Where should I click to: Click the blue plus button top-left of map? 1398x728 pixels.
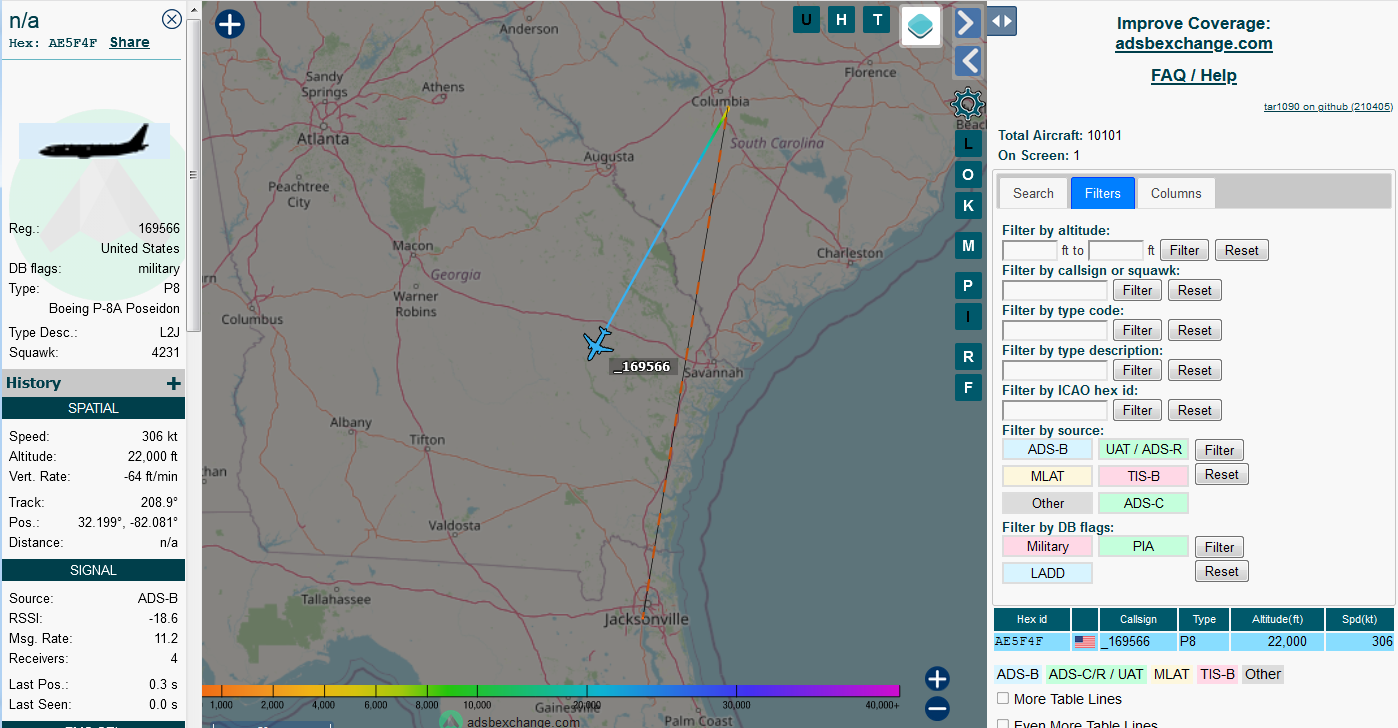click(x=230, y=24)
